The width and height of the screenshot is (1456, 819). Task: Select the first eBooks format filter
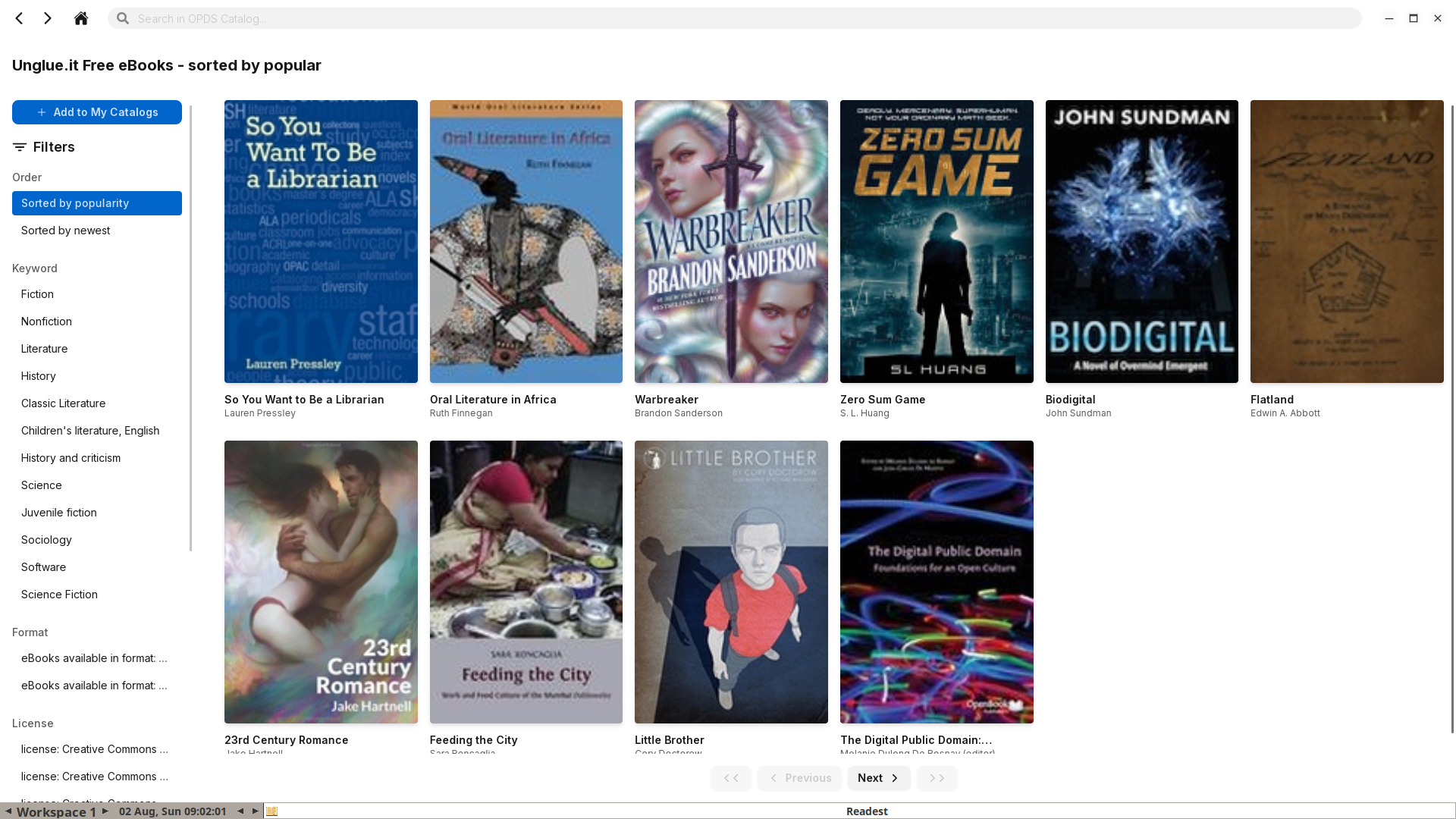click(x=97, y=658)
